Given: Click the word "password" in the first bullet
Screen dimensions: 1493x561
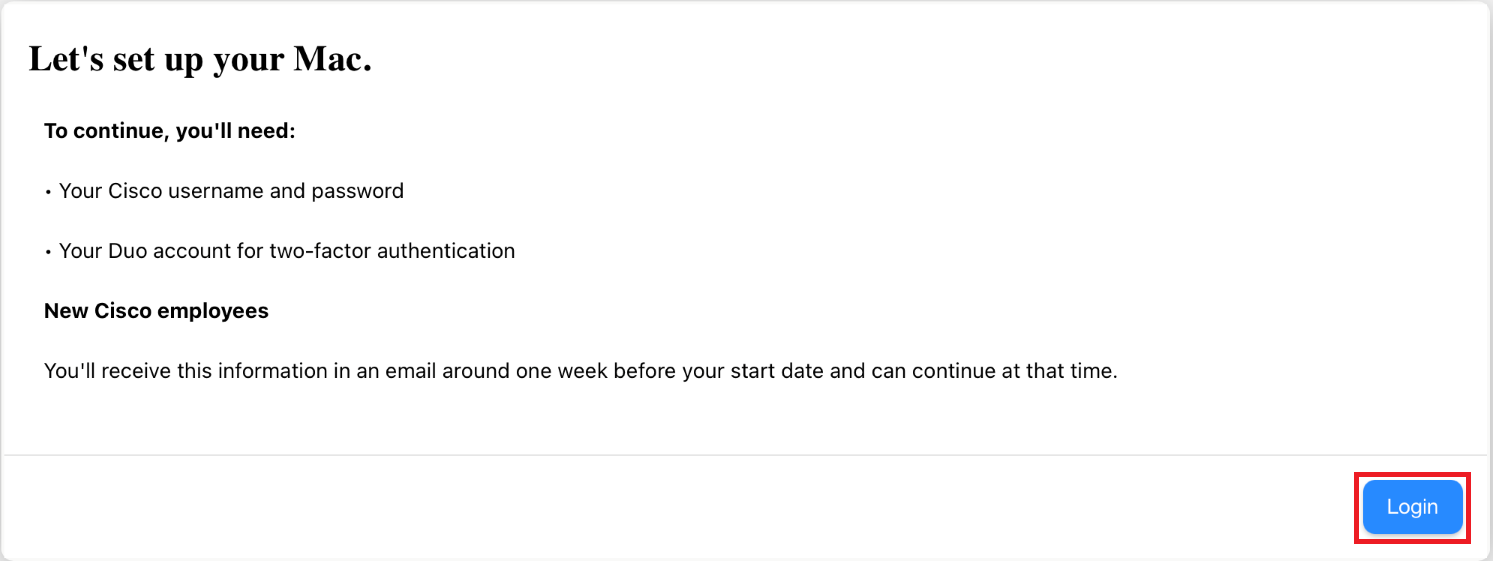Looking at the screenshot, I should 358,191.
